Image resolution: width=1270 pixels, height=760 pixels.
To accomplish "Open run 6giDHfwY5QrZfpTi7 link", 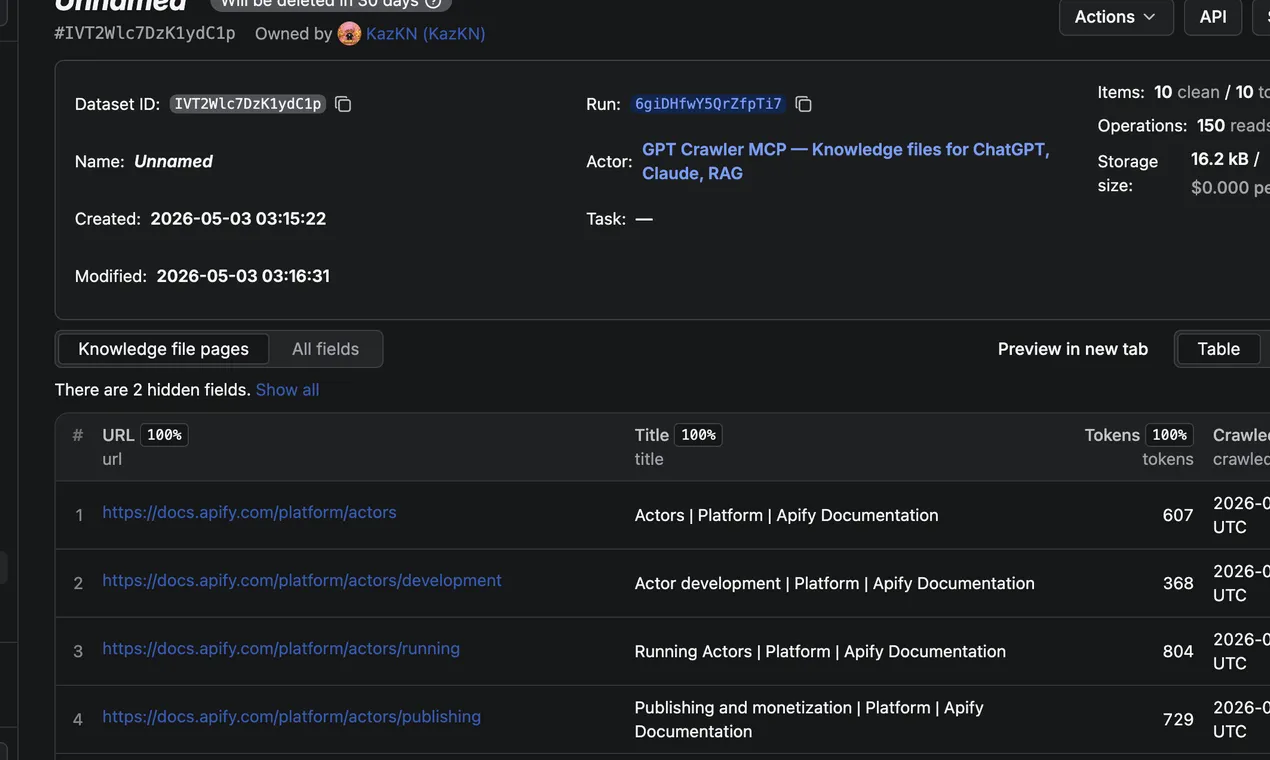I will point(708,104).
